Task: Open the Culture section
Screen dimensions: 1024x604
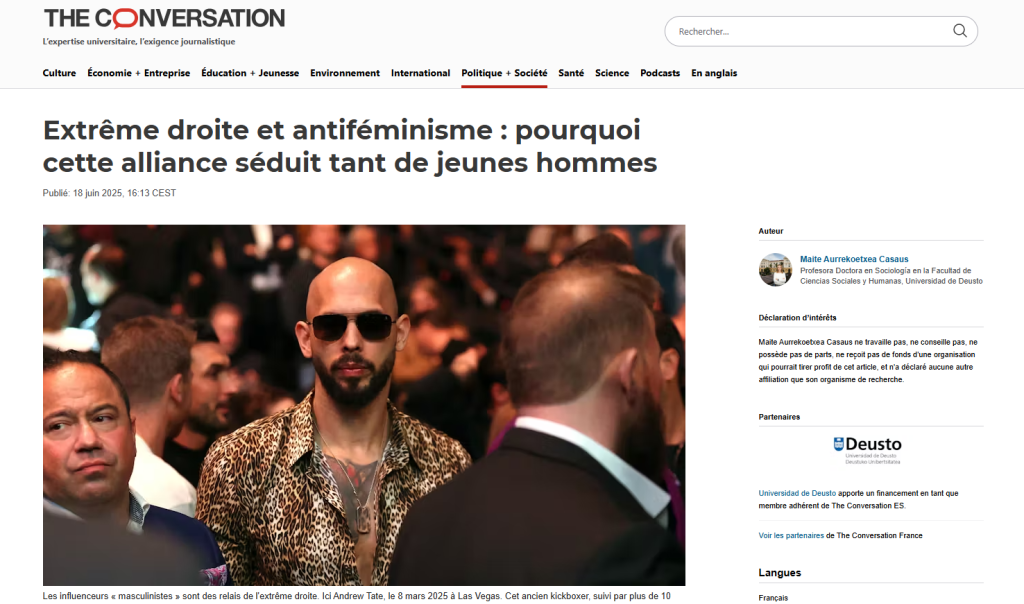Action: tap(59, 73)
